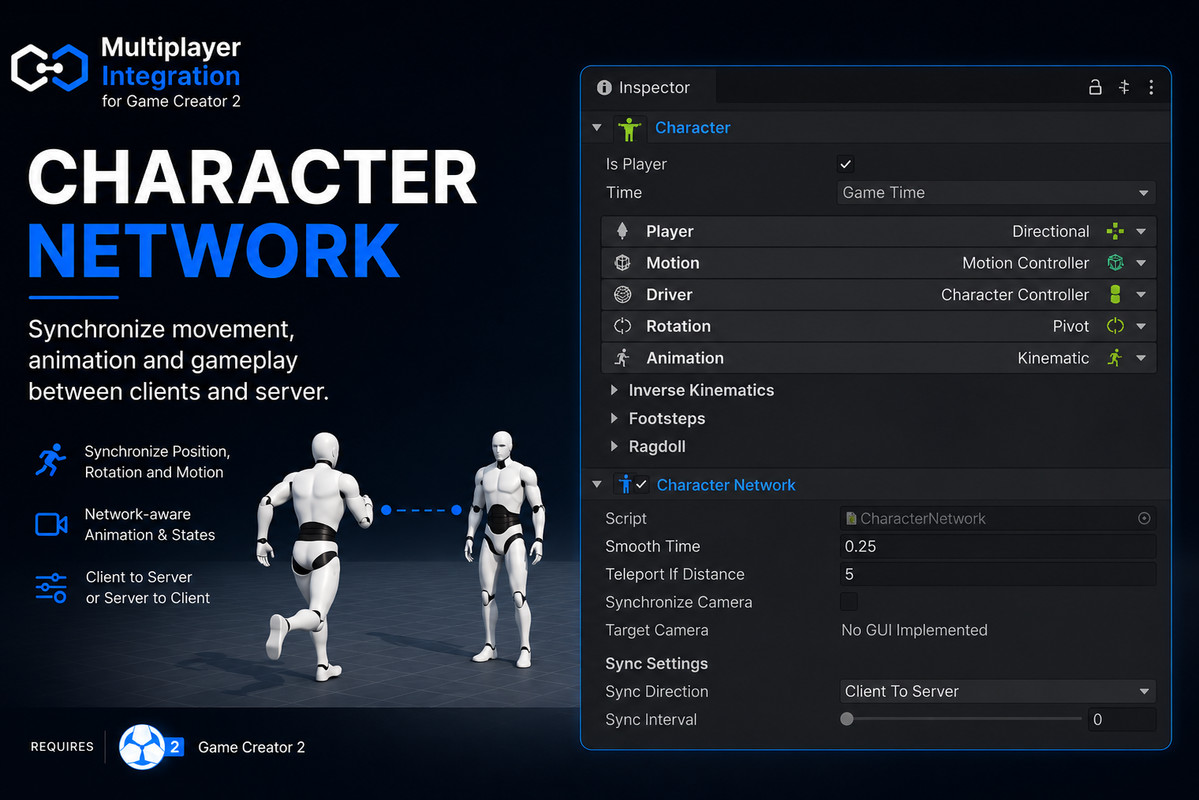The width and height of the screenshot is (1199, 800).
Task: Click the Player row icon
Action: (x=622, y=231)
